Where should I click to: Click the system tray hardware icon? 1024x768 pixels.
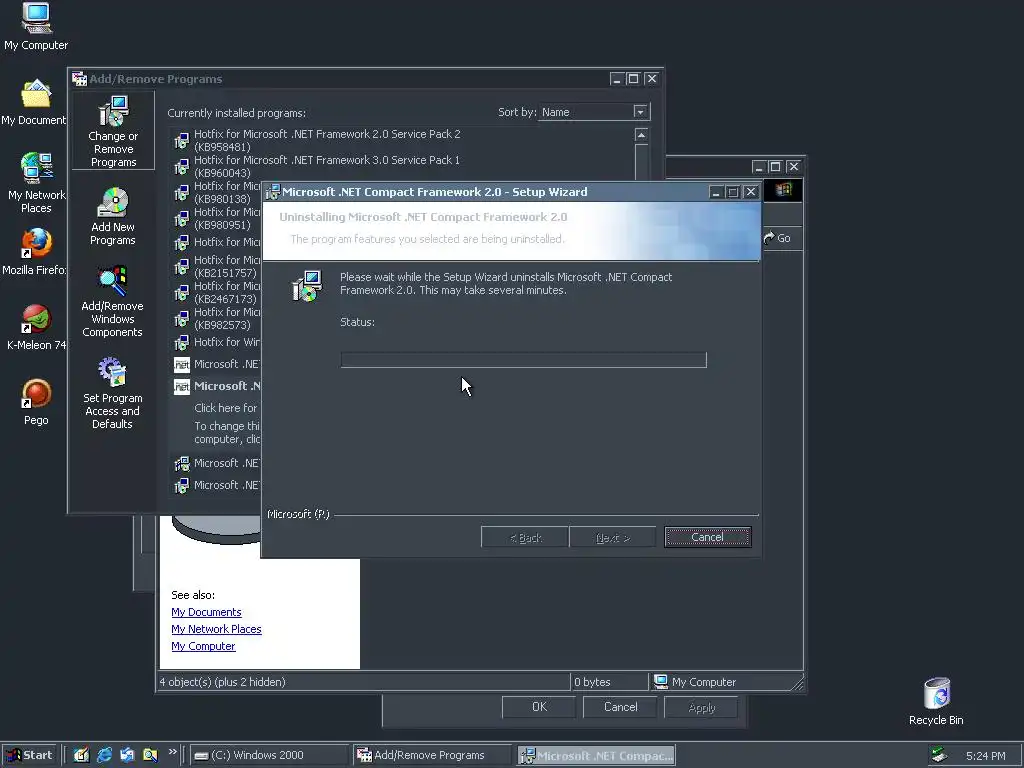[x=940, y=756]
